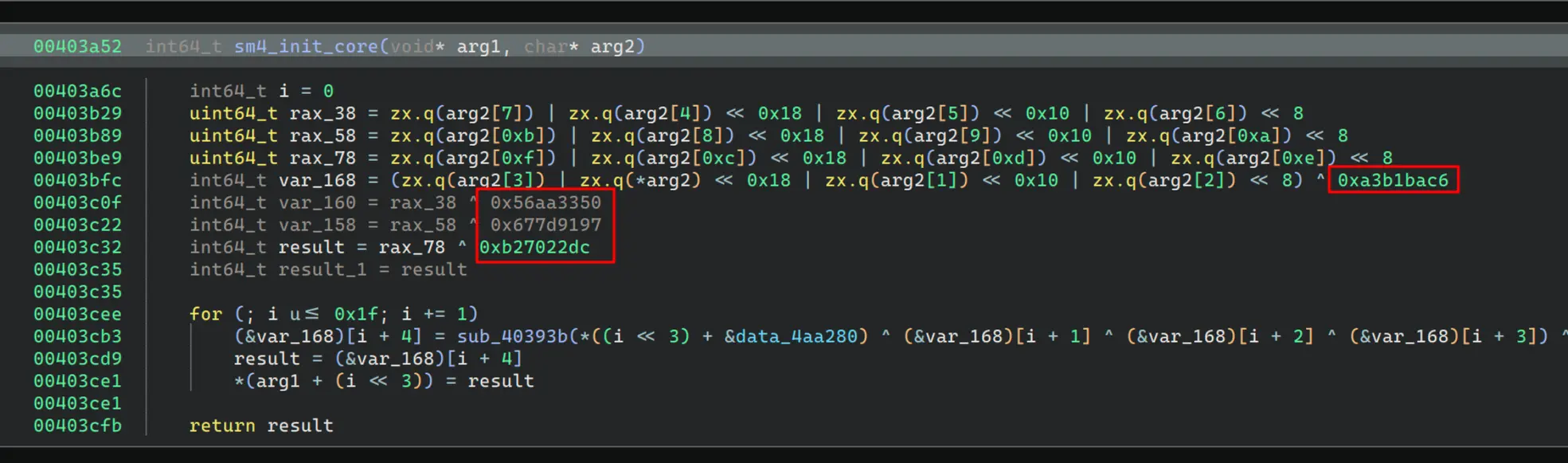
Task: Click the 00403a6c line address
Action: pyautogui.click(x=77, y=91)
